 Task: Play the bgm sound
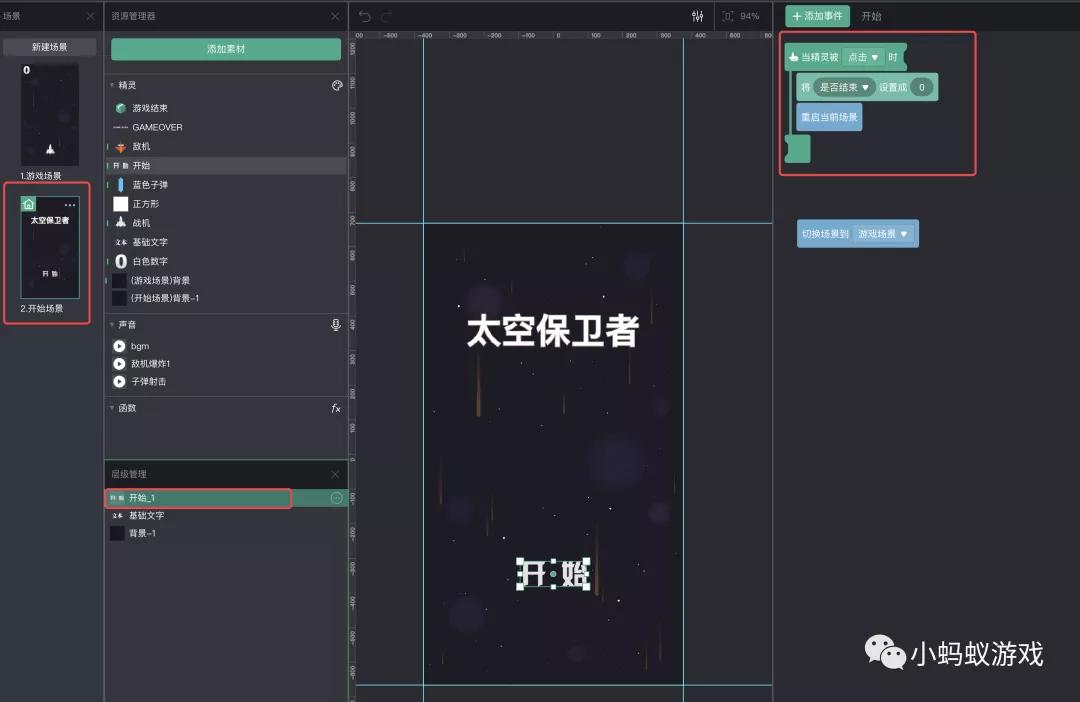(119, 345)
